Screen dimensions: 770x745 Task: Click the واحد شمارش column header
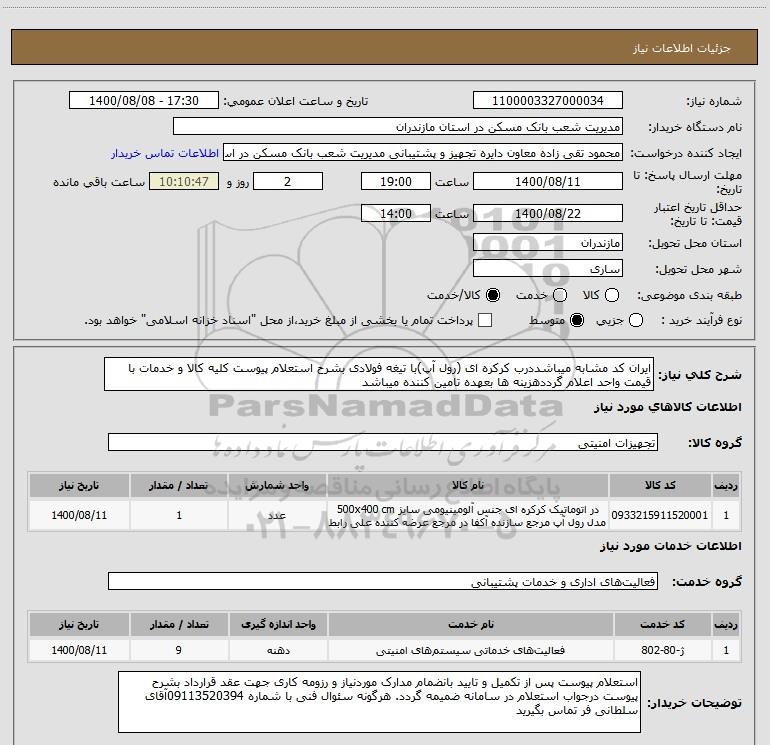(277, 485)
